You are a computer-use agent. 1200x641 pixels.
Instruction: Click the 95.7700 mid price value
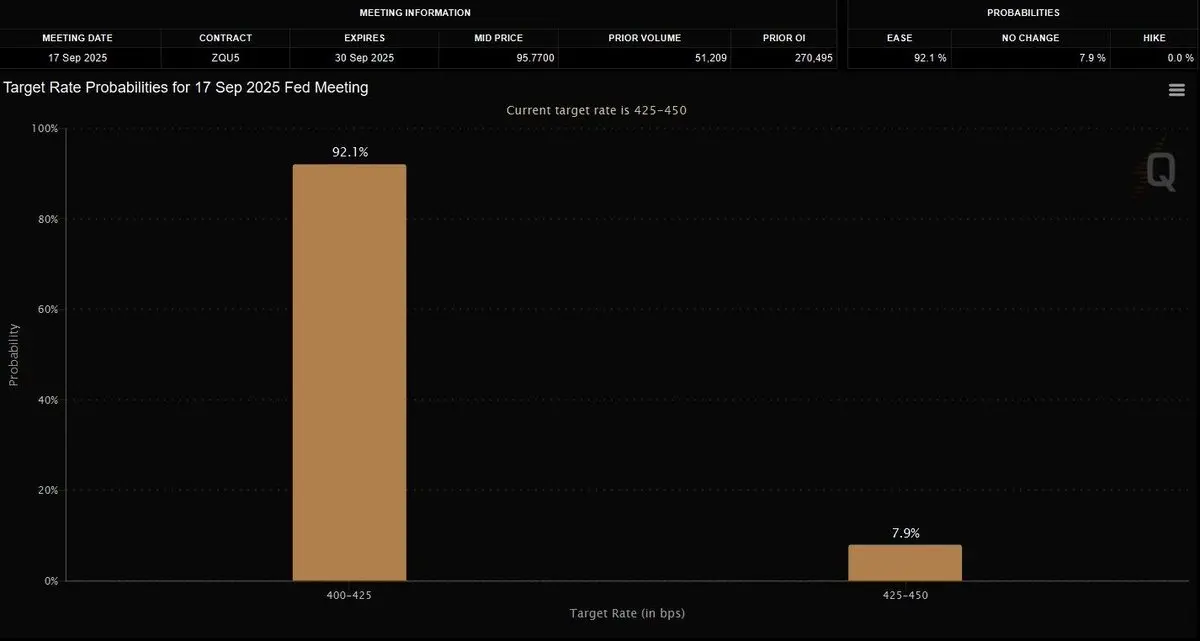click(x=535, y=58)
